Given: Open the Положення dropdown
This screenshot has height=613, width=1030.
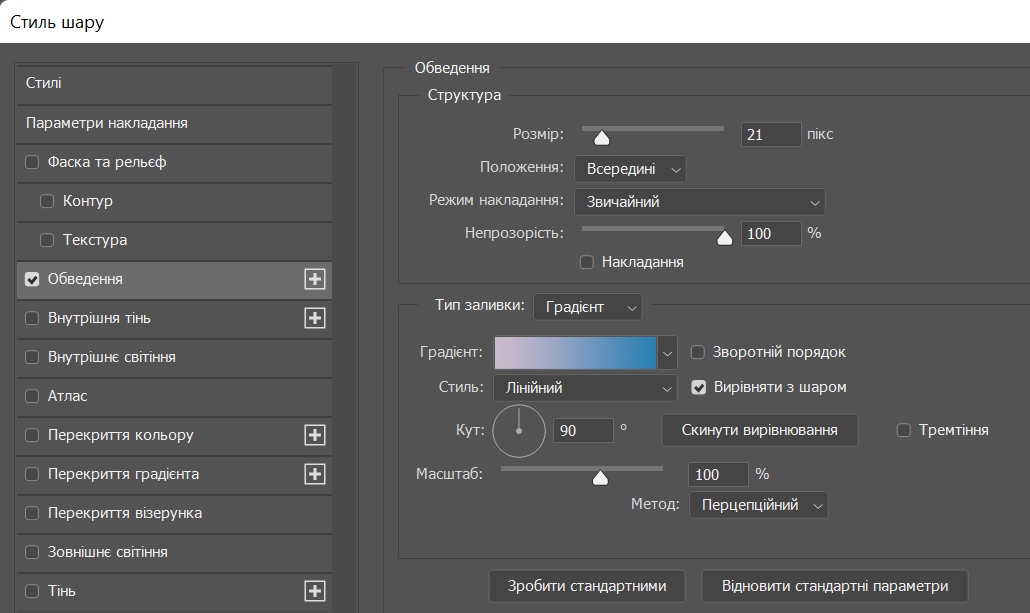Looking at the screenshot, I should tap(630, 169).
